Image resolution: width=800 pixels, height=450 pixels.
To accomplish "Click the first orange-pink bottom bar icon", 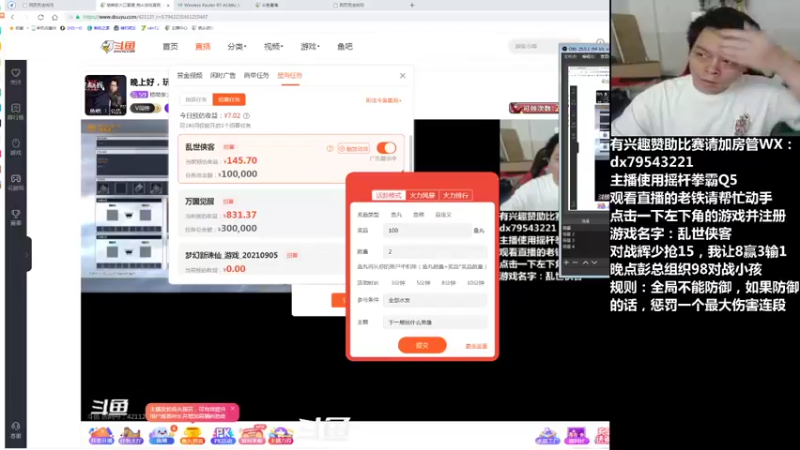I will pyautogui.click(x=101, y=435).
